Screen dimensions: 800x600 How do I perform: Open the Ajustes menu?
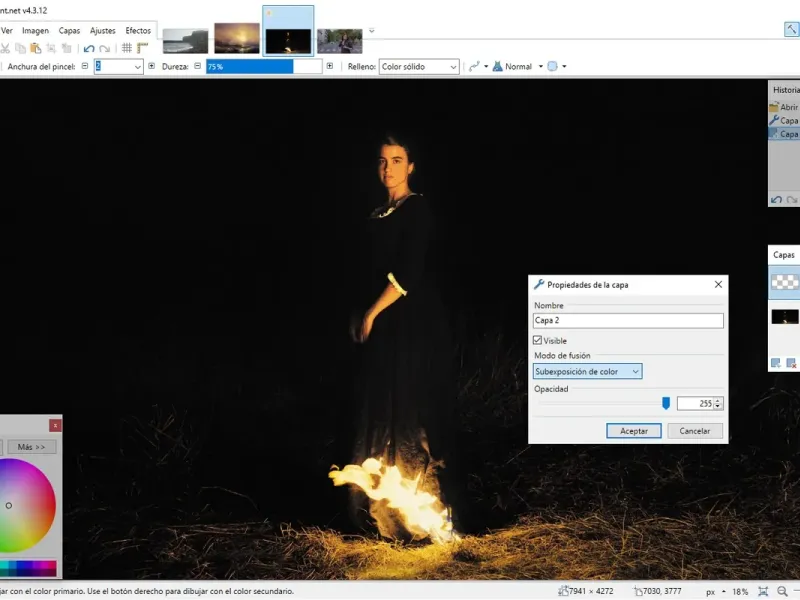[103, 31]
